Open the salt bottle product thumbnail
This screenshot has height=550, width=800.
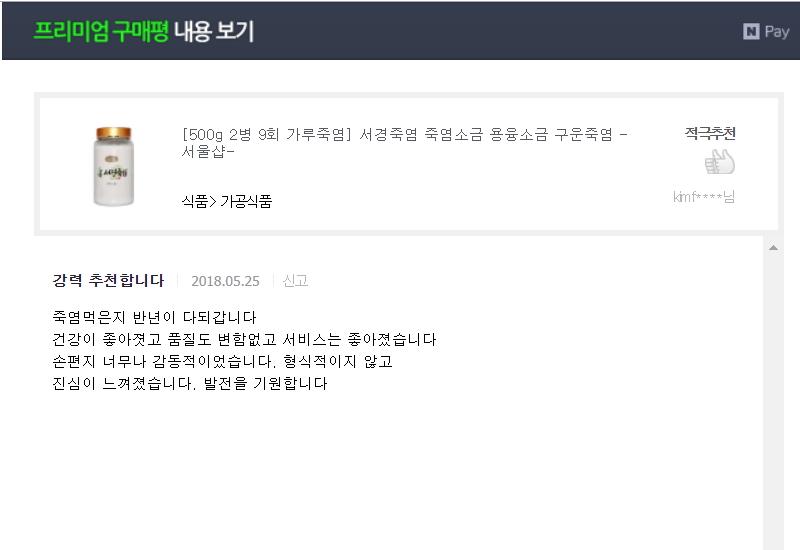[x=113, y=166]
